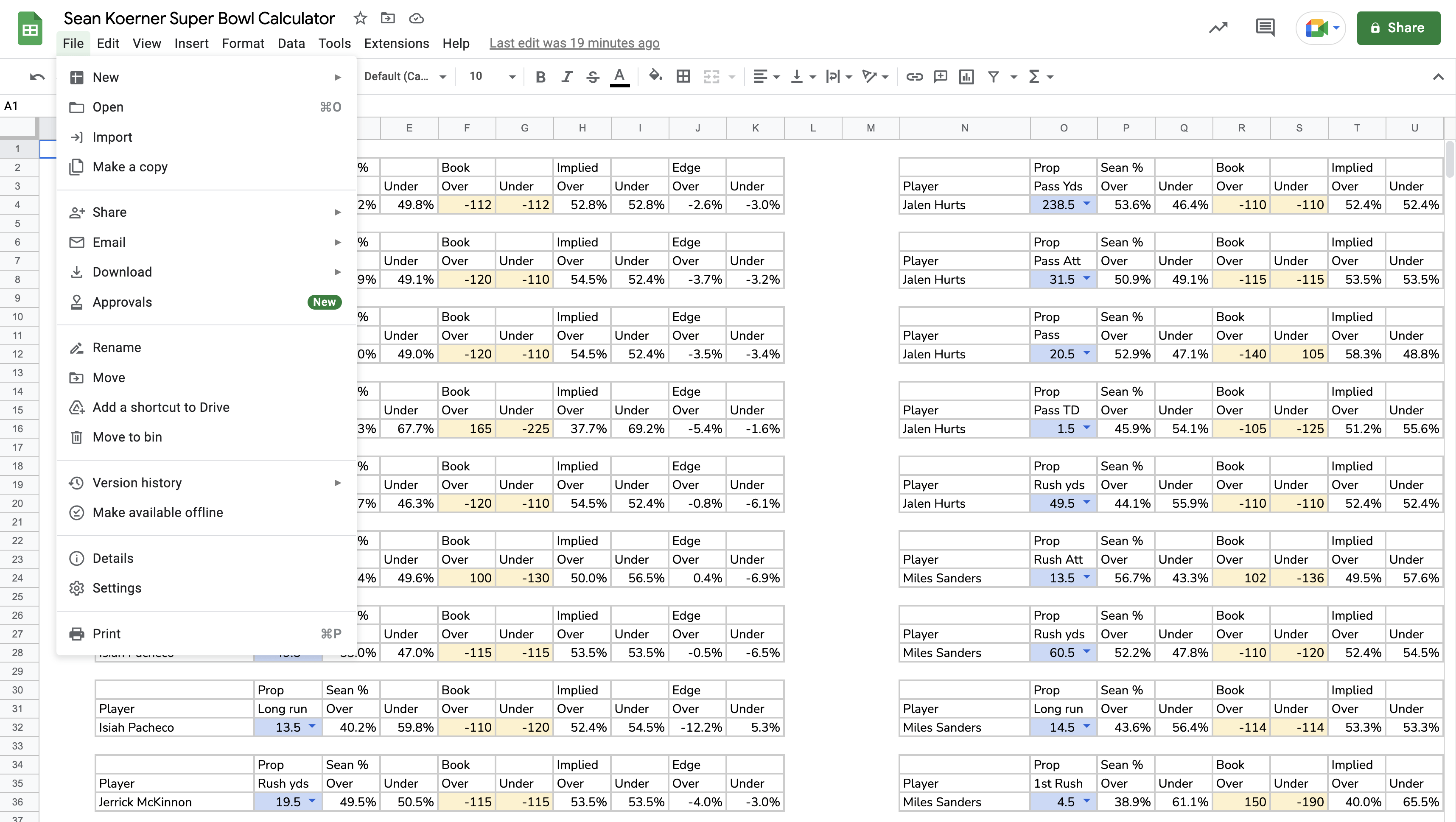Toggle strikethrough formatting

tap(592, 76)
